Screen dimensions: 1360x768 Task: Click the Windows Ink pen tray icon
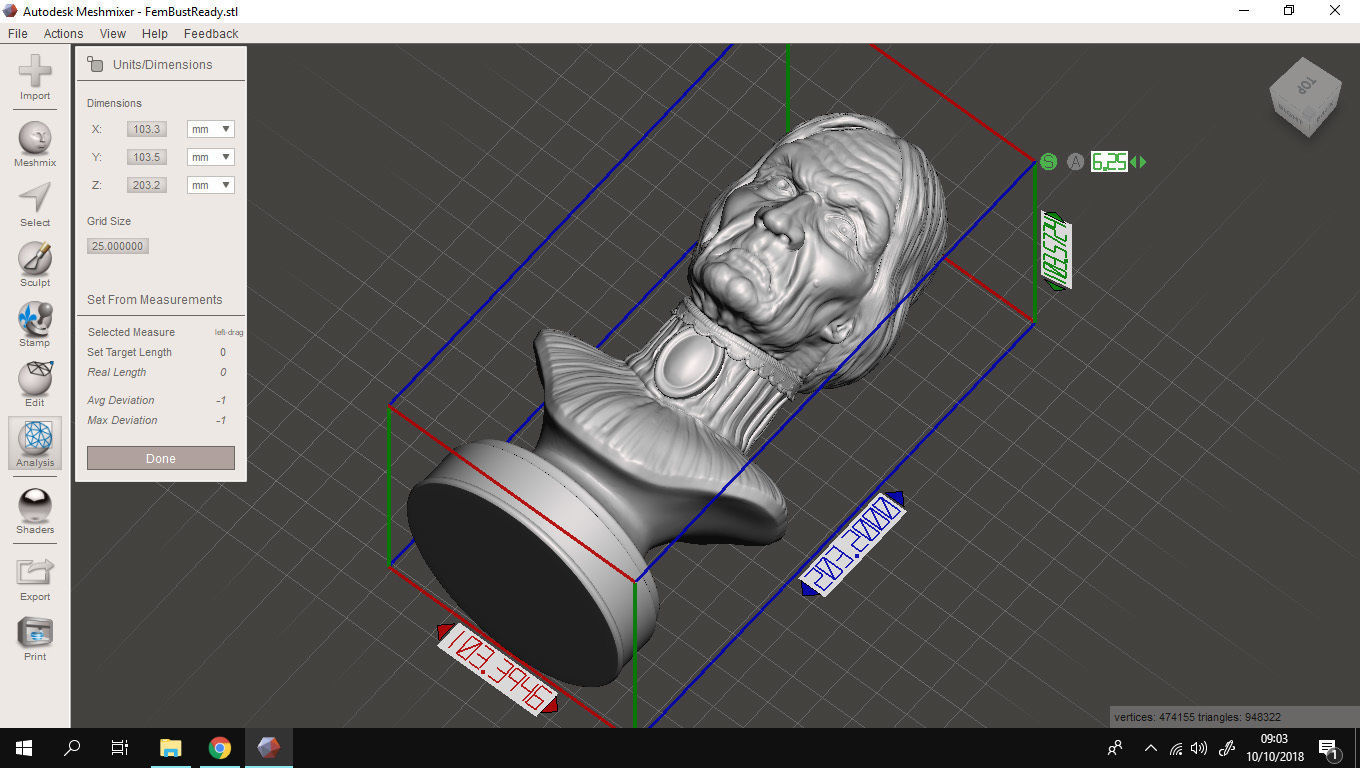[1228, 748]
